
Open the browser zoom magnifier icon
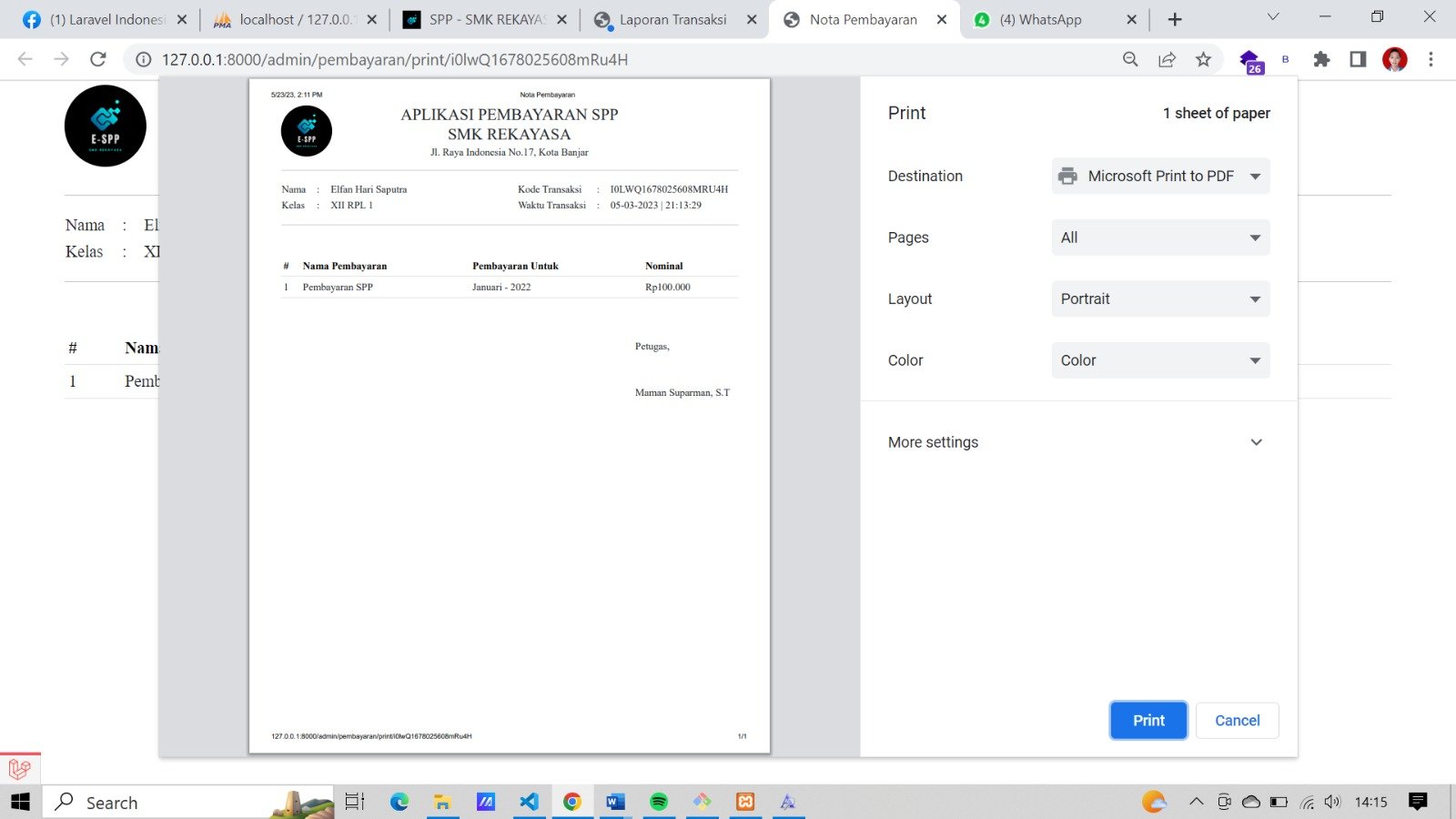pyautogui.click(x=1130, y=59)
